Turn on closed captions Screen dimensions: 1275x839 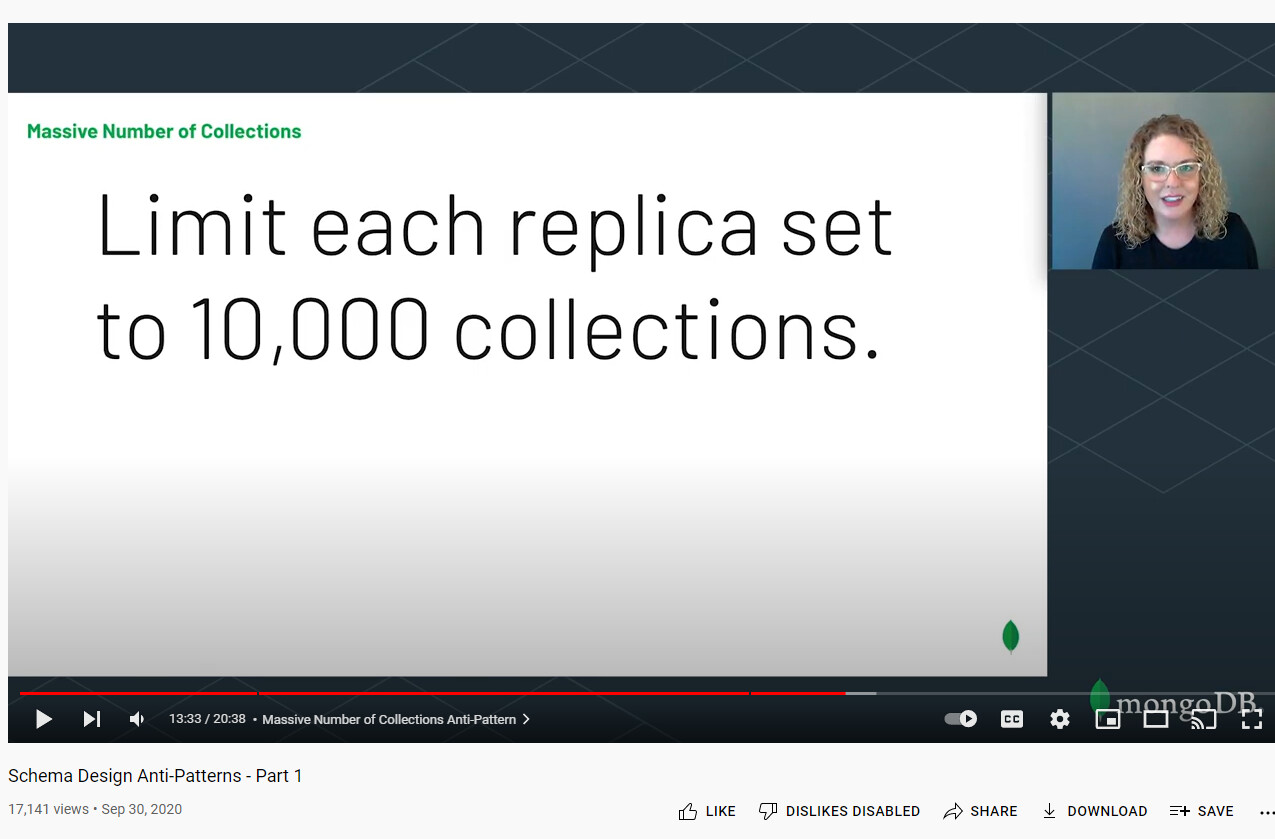click(x=1012, y=719)
